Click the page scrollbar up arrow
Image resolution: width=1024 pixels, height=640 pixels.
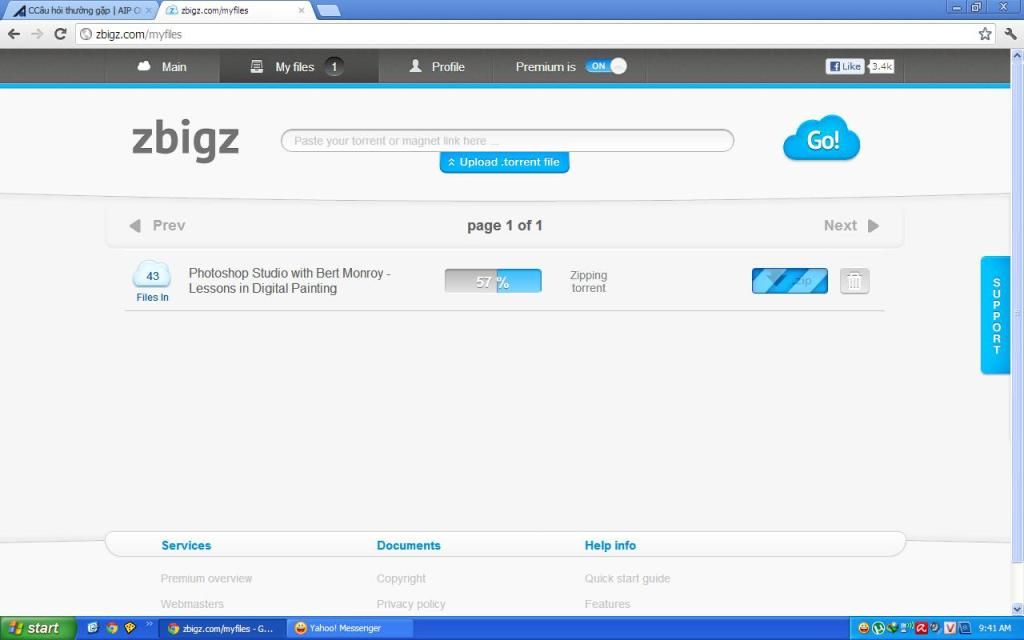click(x=1017, y=56)
